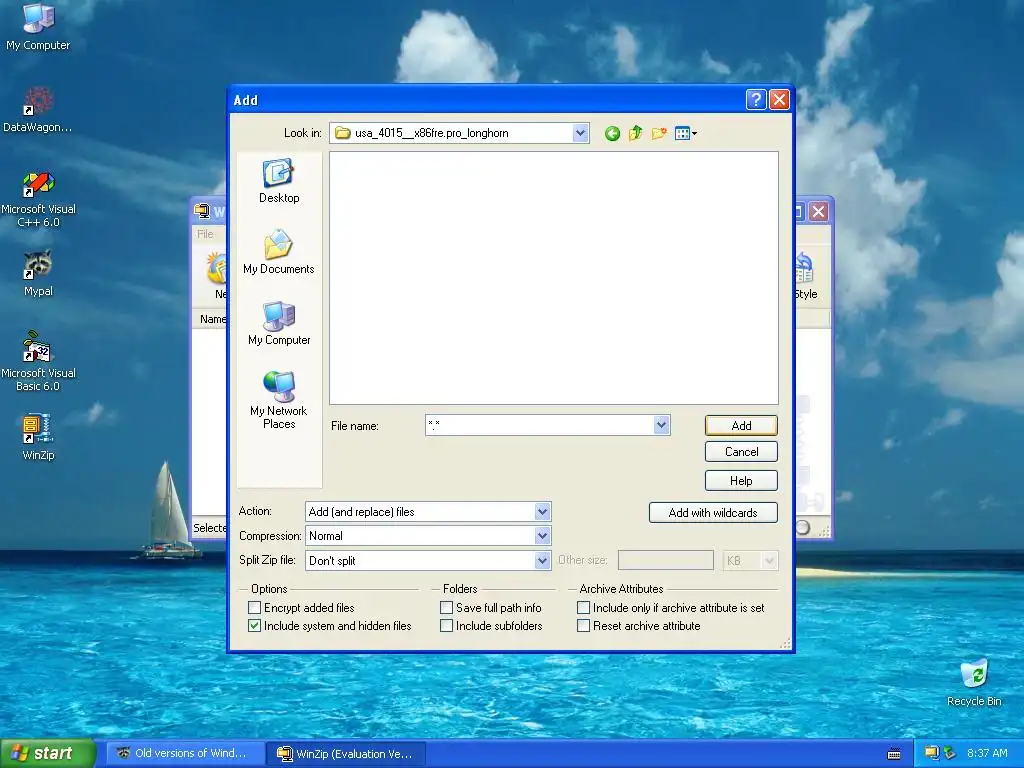Image resolution: width=1024 pixels, height=768 pixels.
Task: Go back to last folder visited
Action: click(612, 134)
